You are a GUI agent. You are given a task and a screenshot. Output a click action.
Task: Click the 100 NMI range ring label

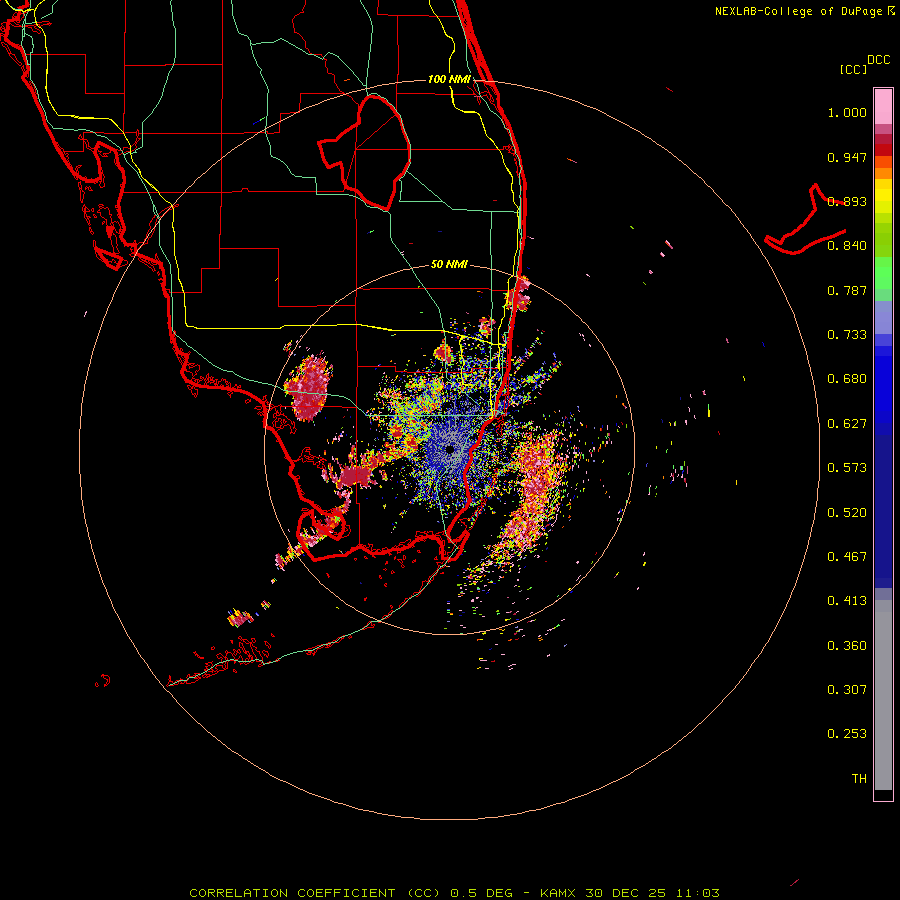point(449,79)
